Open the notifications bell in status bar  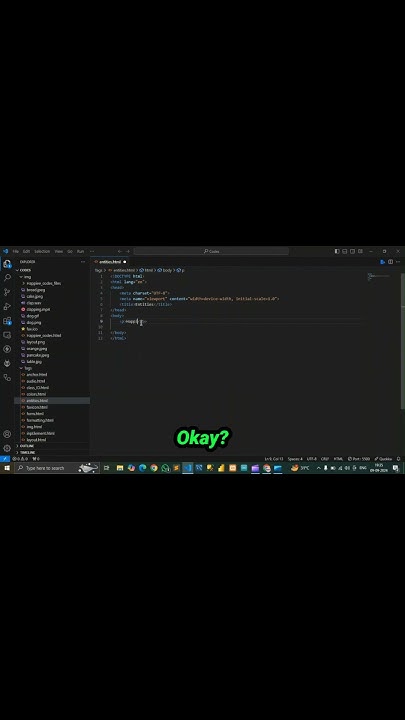(399, 459)
